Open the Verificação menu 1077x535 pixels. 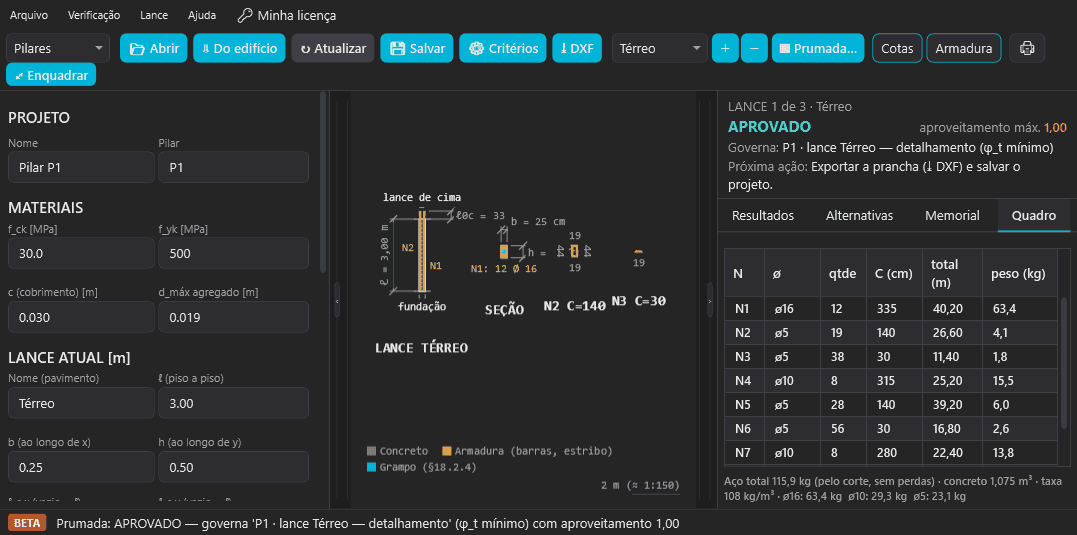[x=94, y=15]
